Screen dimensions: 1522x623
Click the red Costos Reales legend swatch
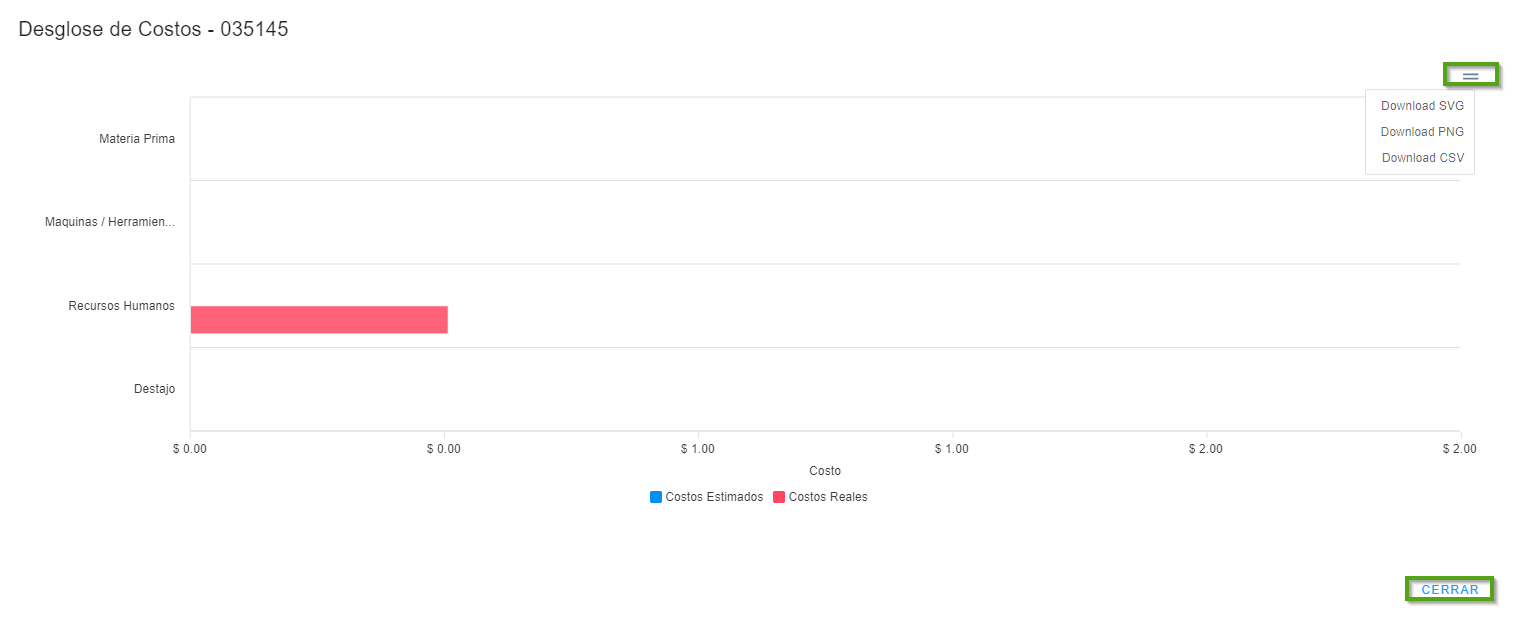779,497
